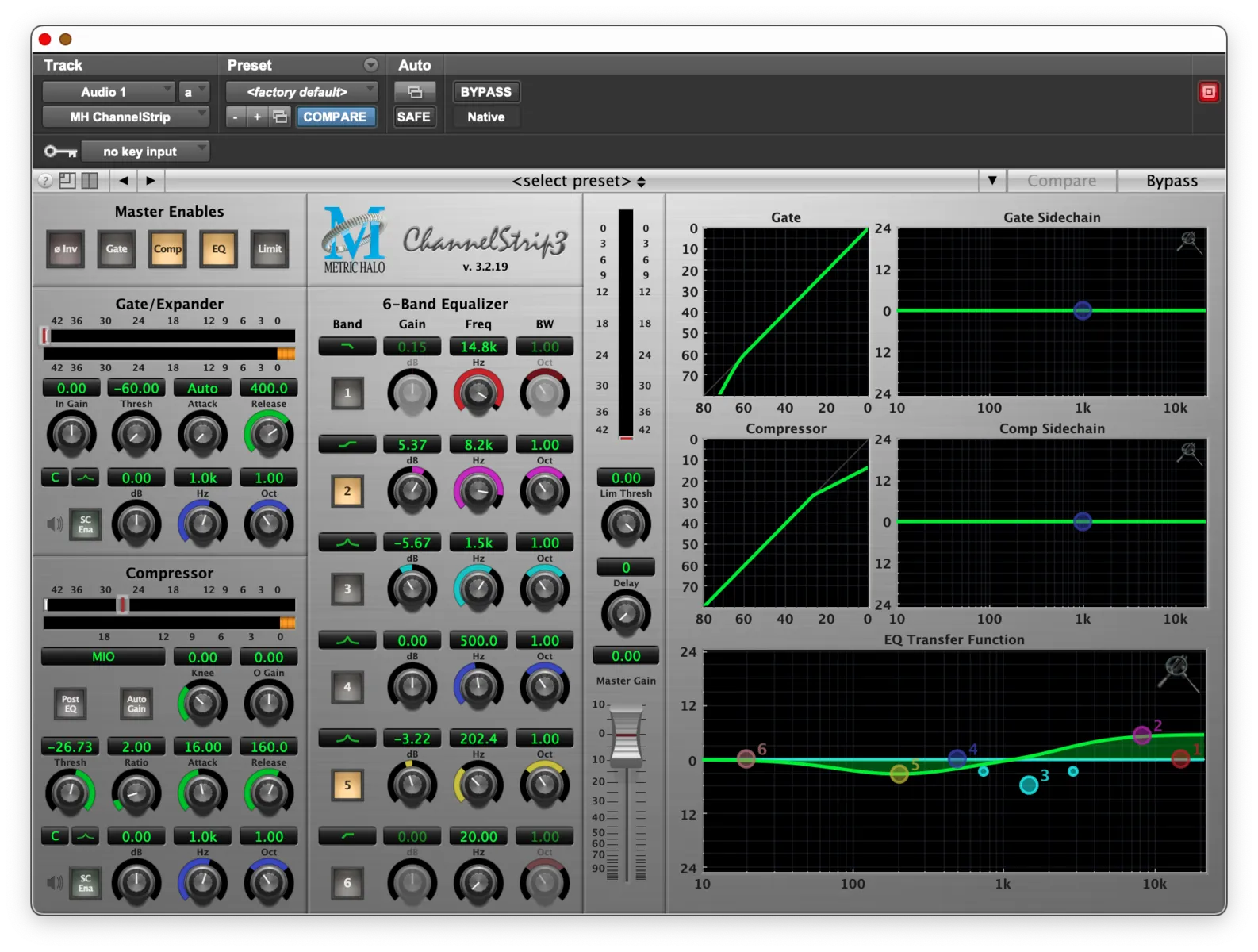Open the factory default preset dropdown
1258x952 pixels.
[x=302, y=92]
